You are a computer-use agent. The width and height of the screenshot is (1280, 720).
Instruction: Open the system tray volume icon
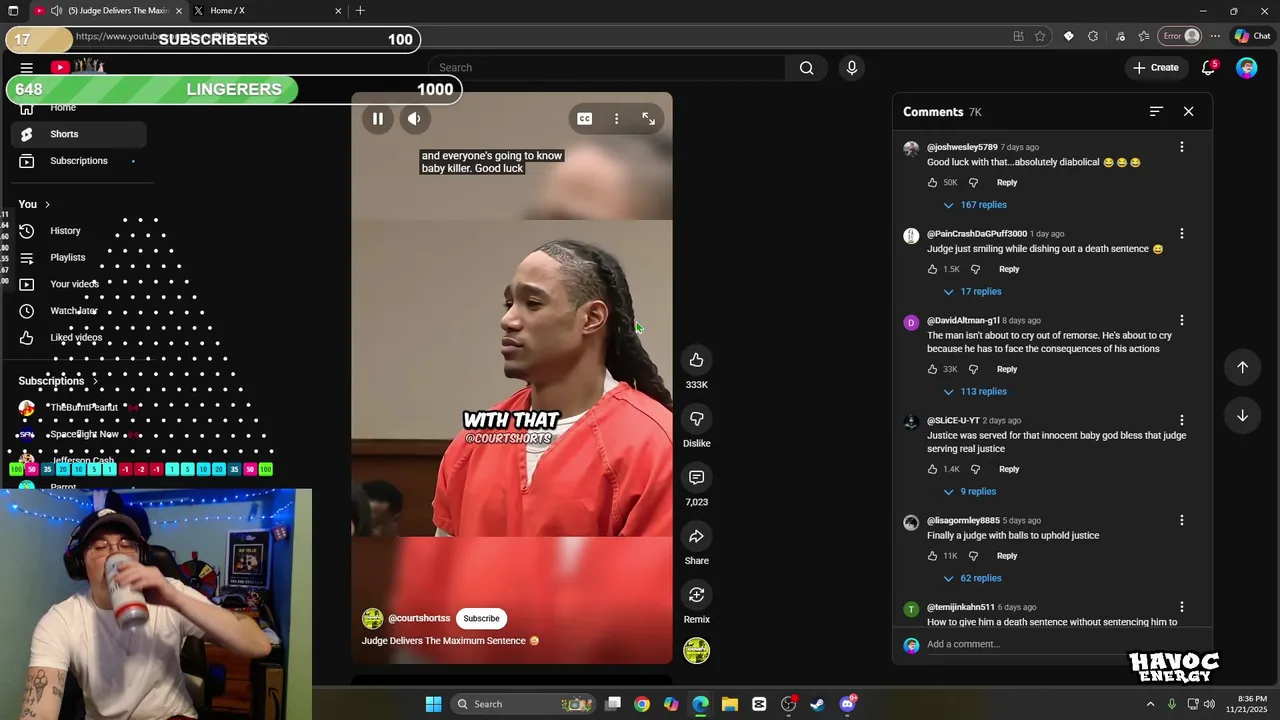(x=1209, y=704)
